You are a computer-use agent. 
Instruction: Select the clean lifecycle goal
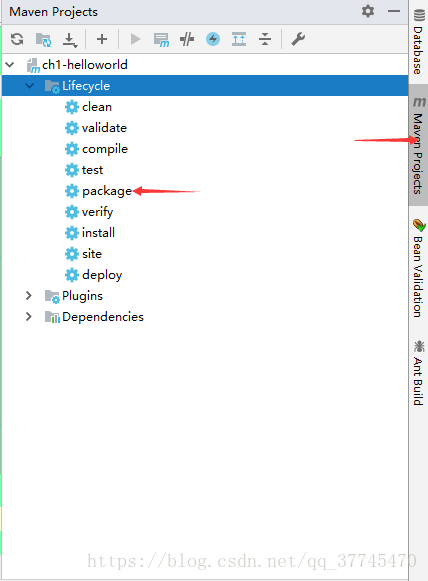(x=97, y=107)
